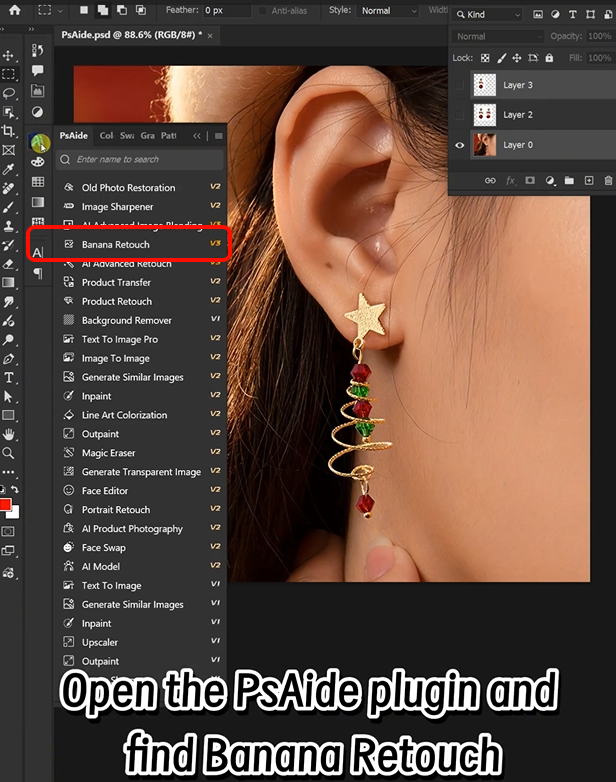Filter layers by type layers

573,14
